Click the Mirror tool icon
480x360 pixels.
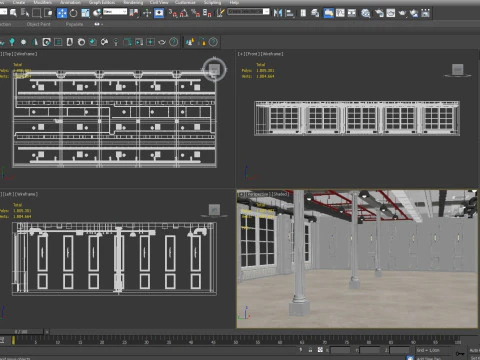tap(278, 13)
